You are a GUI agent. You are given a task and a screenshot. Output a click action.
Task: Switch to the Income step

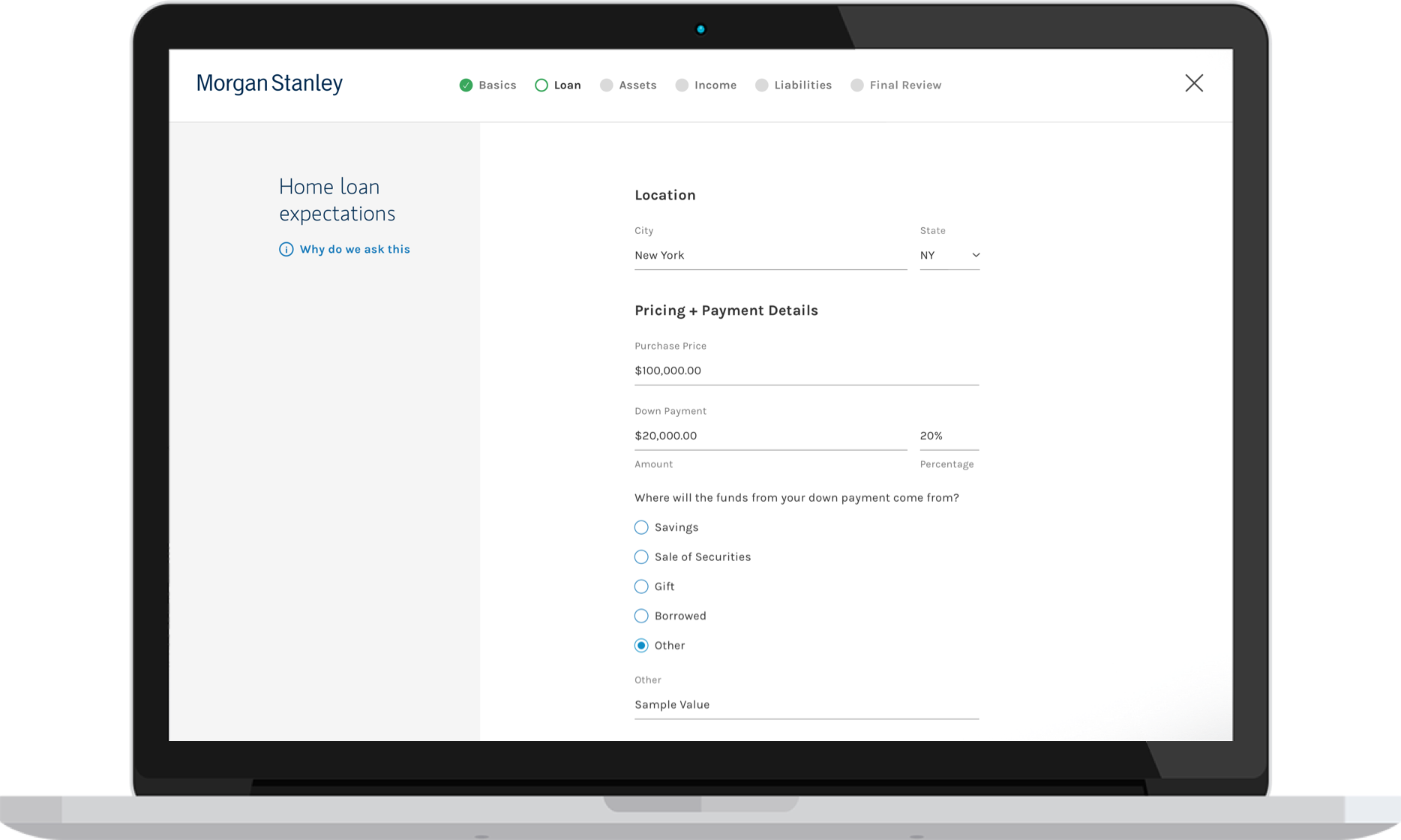pos(706,85)
